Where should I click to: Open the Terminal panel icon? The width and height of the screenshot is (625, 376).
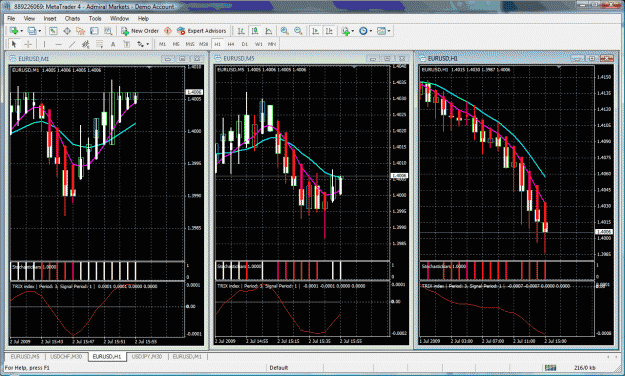94,31
